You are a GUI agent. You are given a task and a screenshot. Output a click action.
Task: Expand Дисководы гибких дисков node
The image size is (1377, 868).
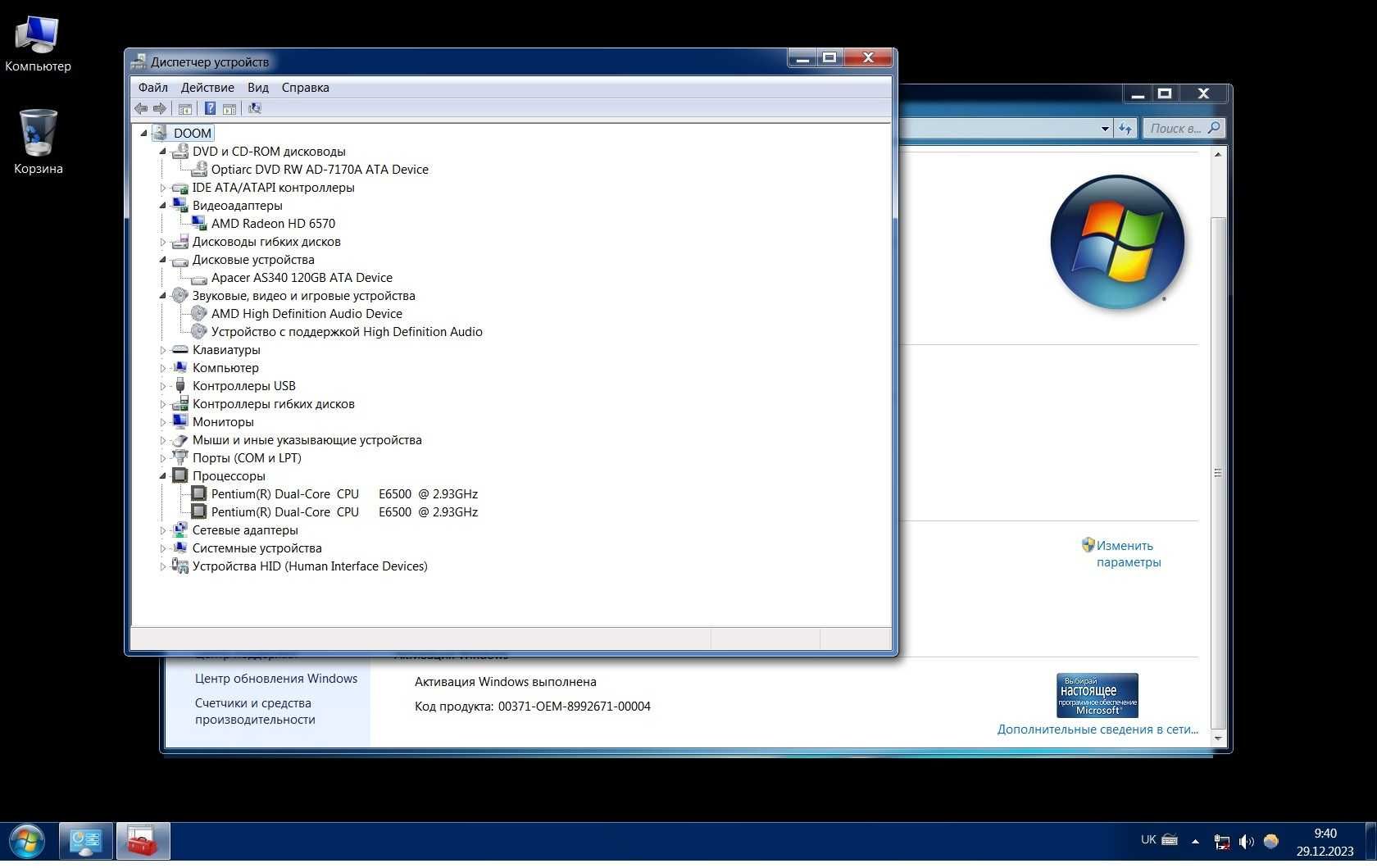(162, 241)
